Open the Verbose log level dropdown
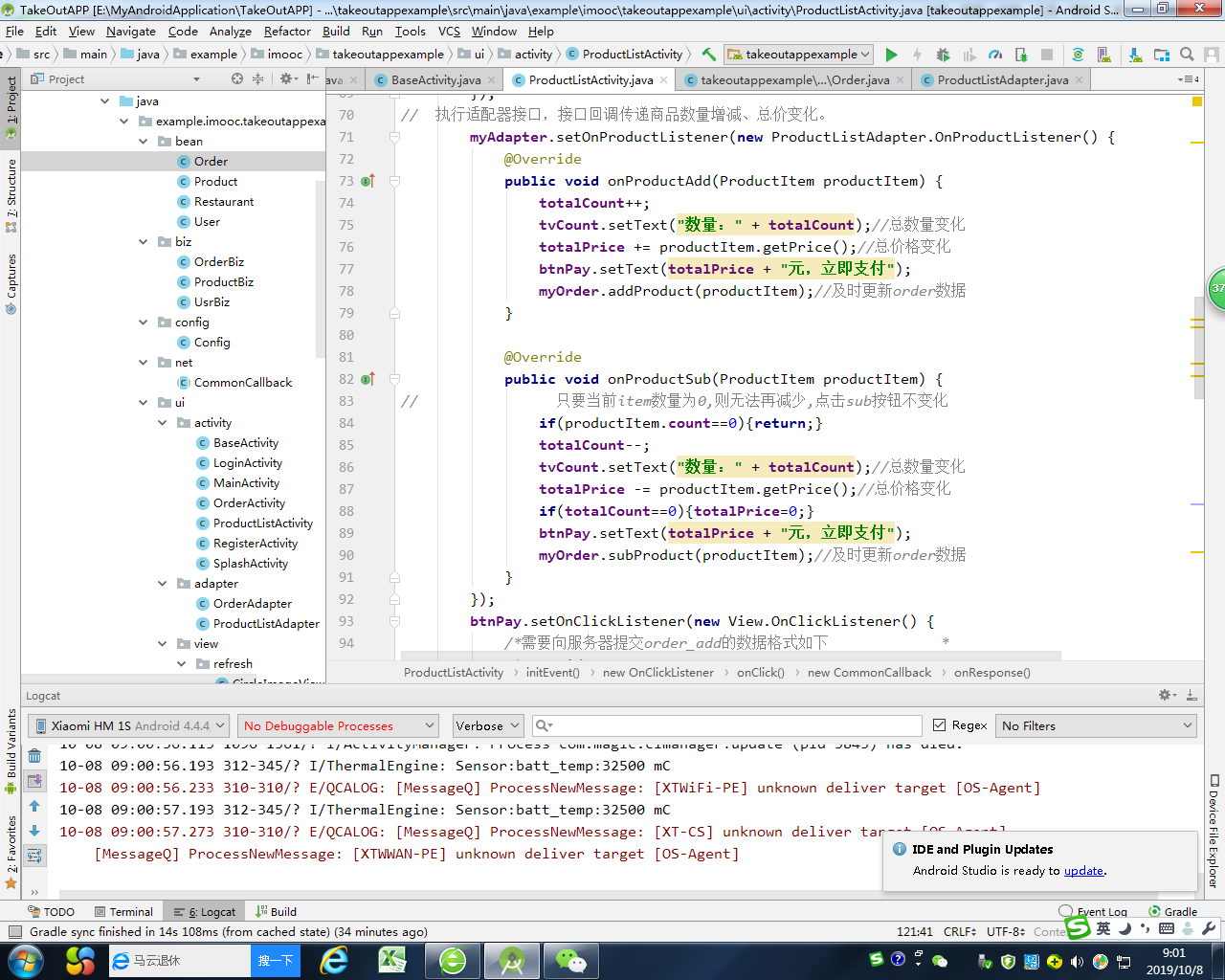1225x980 pixels. pyautogui.click(x=487, y=726)
